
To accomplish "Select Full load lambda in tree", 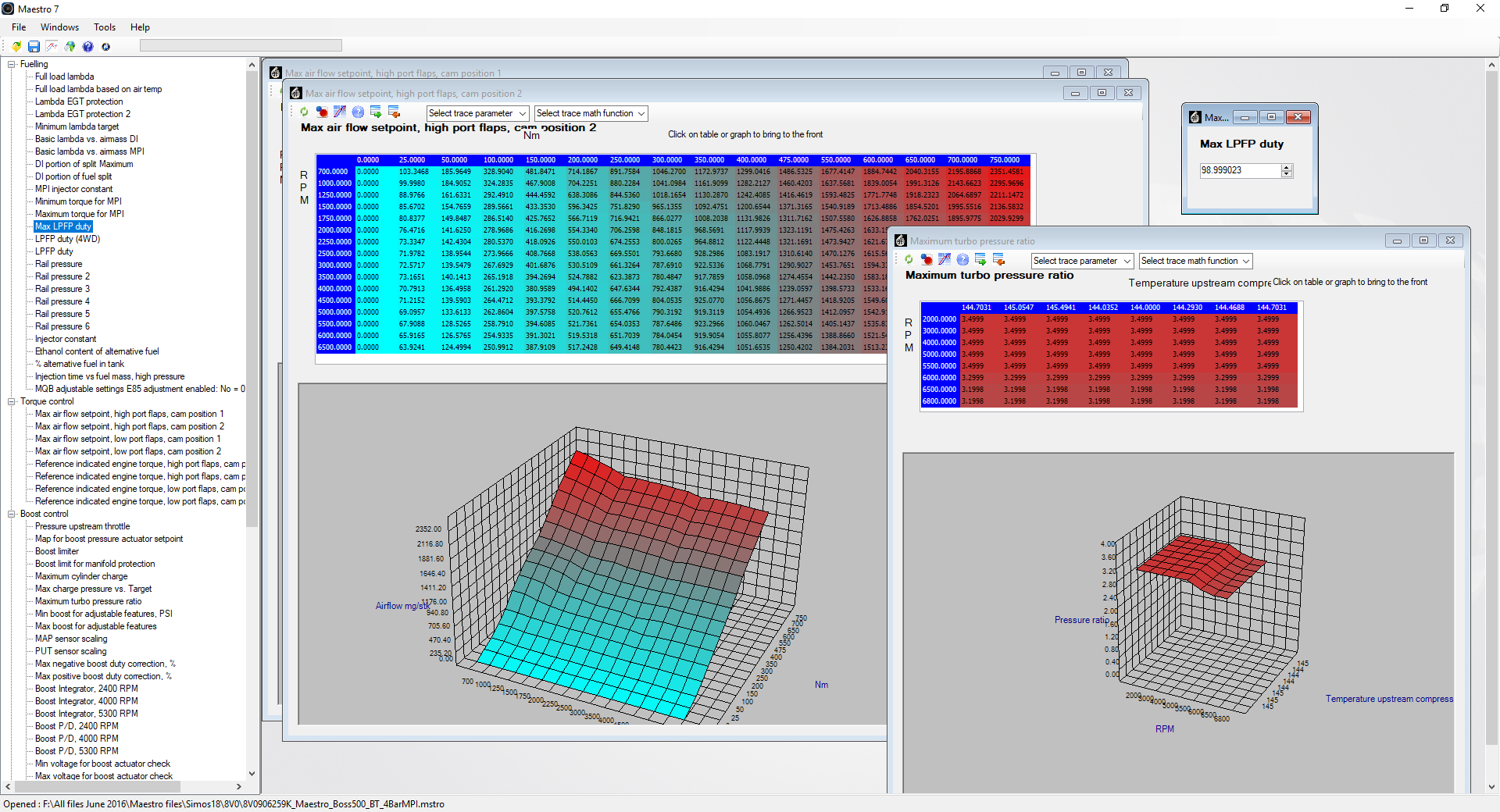I will pos(64,77).
